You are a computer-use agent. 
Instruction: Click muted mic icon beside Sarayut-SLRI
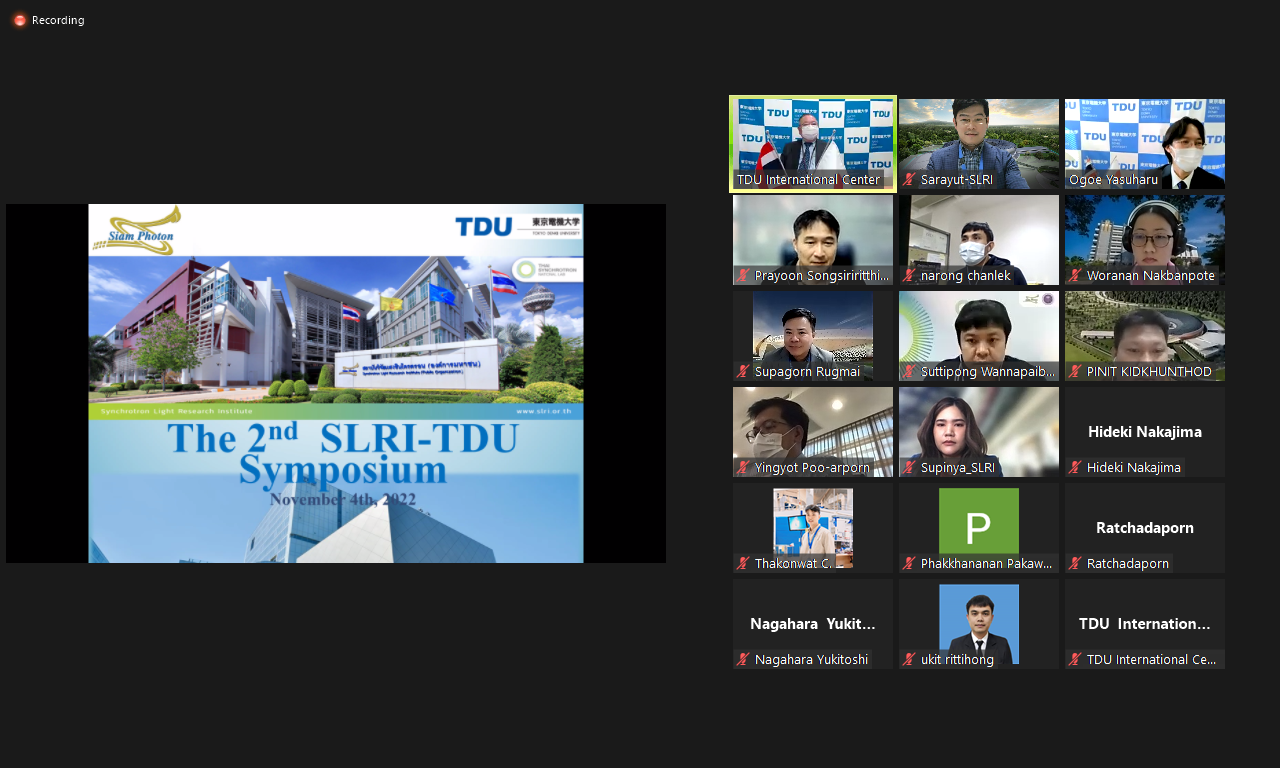point(909,180)
